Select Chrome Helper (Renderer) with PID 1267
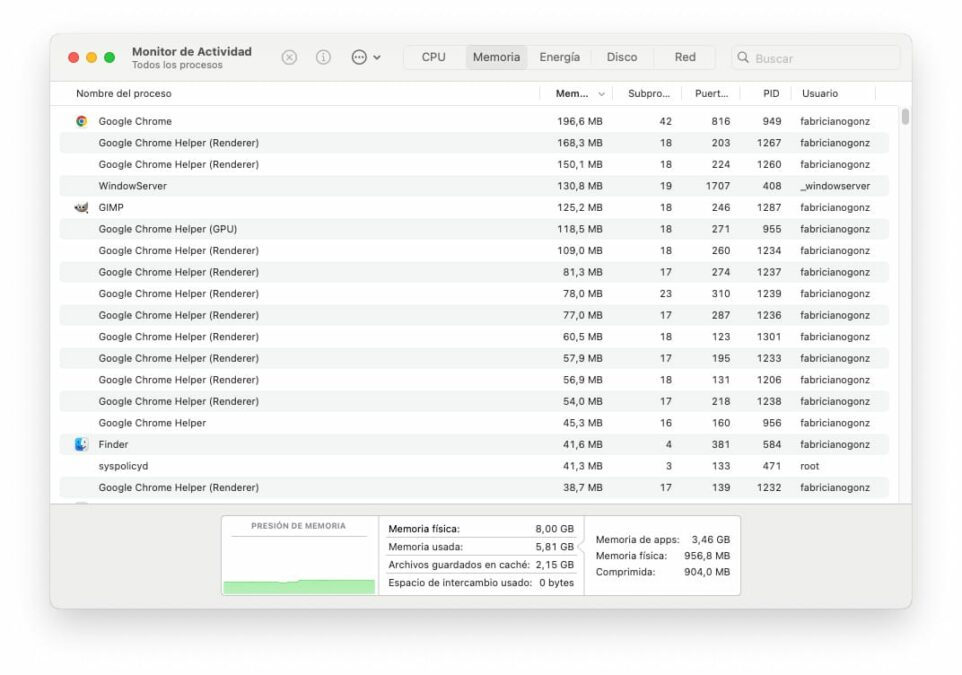The image size is (962, 675). 474,143
